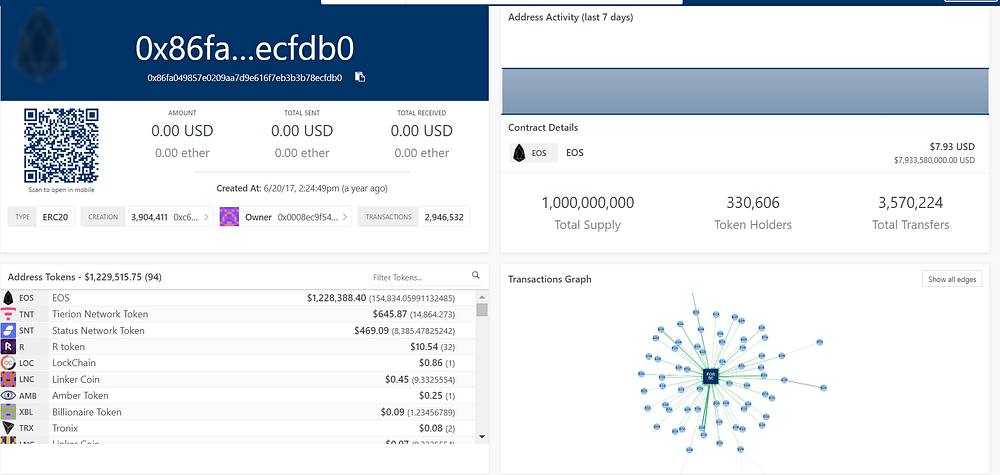Click the Show all edges button
This screenshot has height=475, width=1000.
tap(952, 279)
